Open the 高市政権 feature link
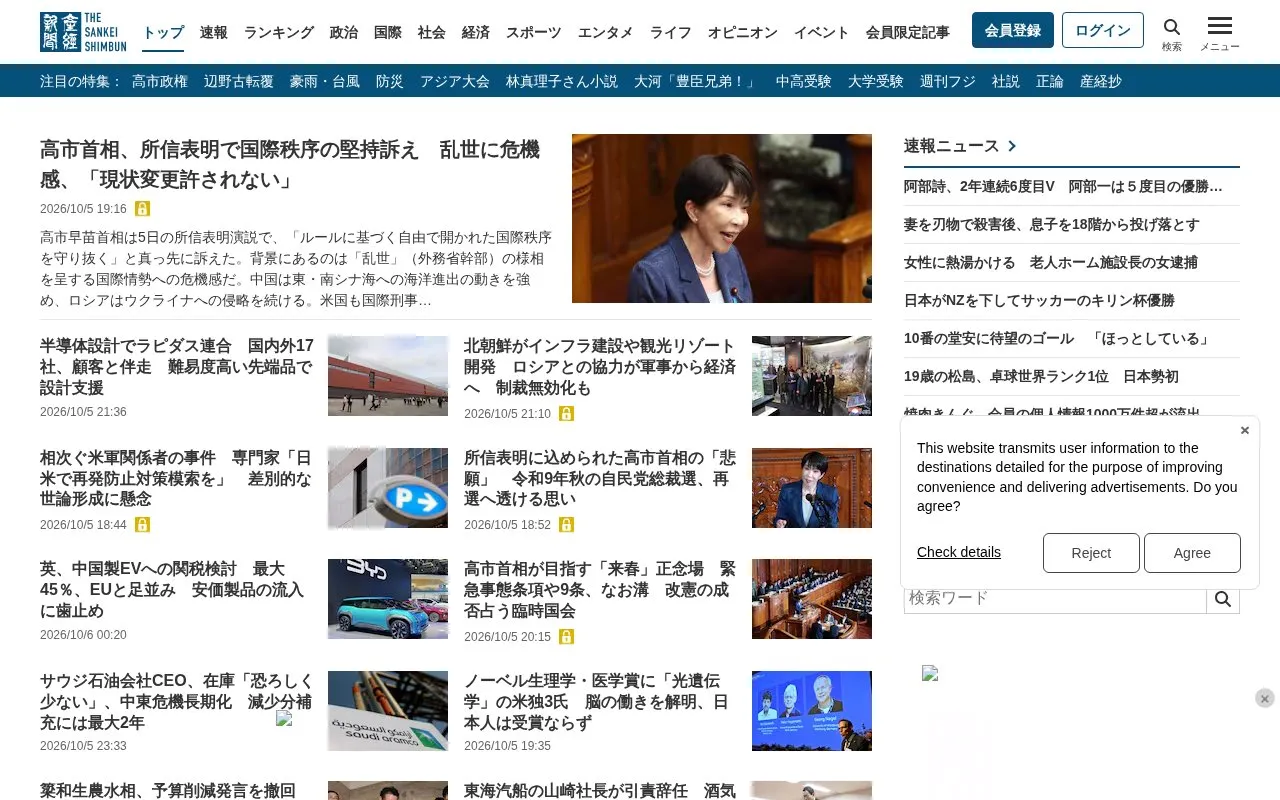 pos(160,81)
